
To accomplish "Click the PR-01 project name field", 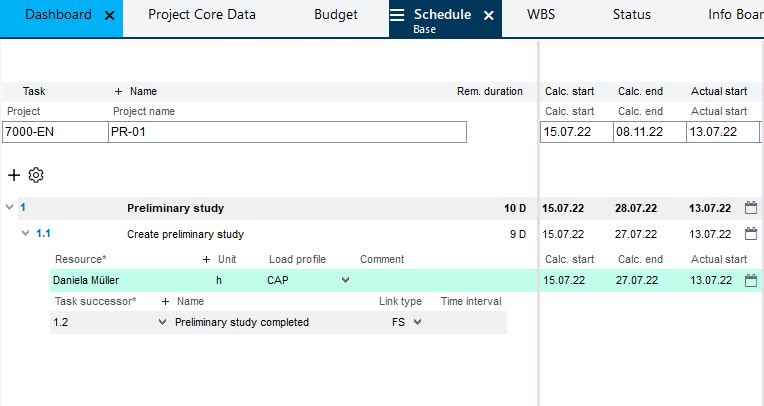I will [x=286, y=132].
